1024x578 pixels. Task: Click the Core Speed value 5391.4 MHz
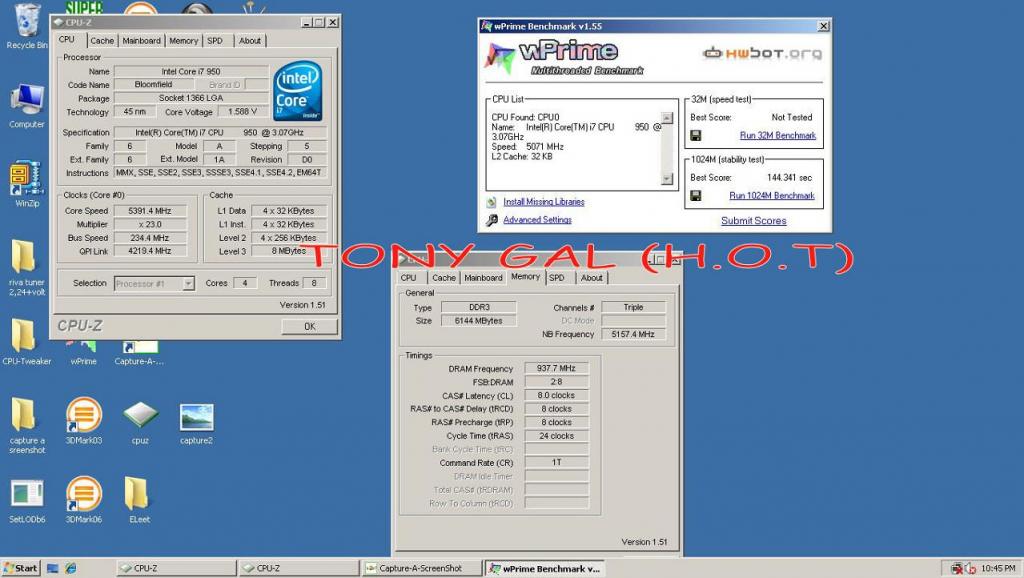pyautogui.click(x=150, y=211)
